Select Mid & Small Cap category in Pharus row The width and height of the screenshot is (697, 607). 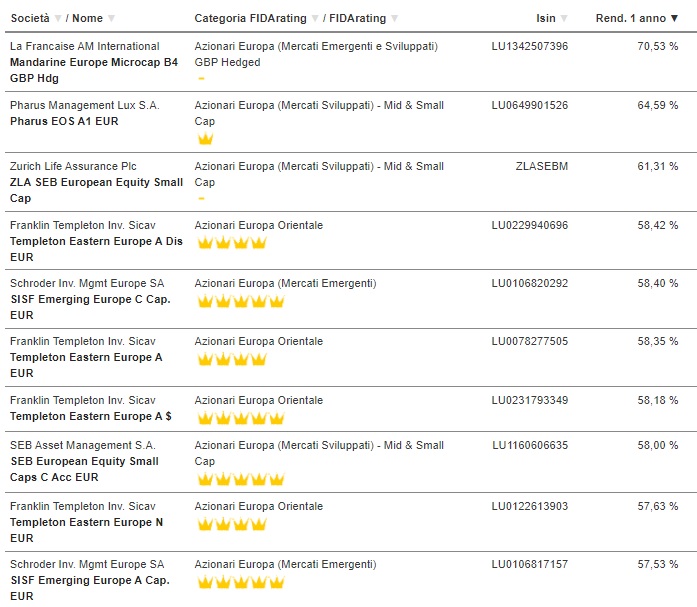coord(319,113)
